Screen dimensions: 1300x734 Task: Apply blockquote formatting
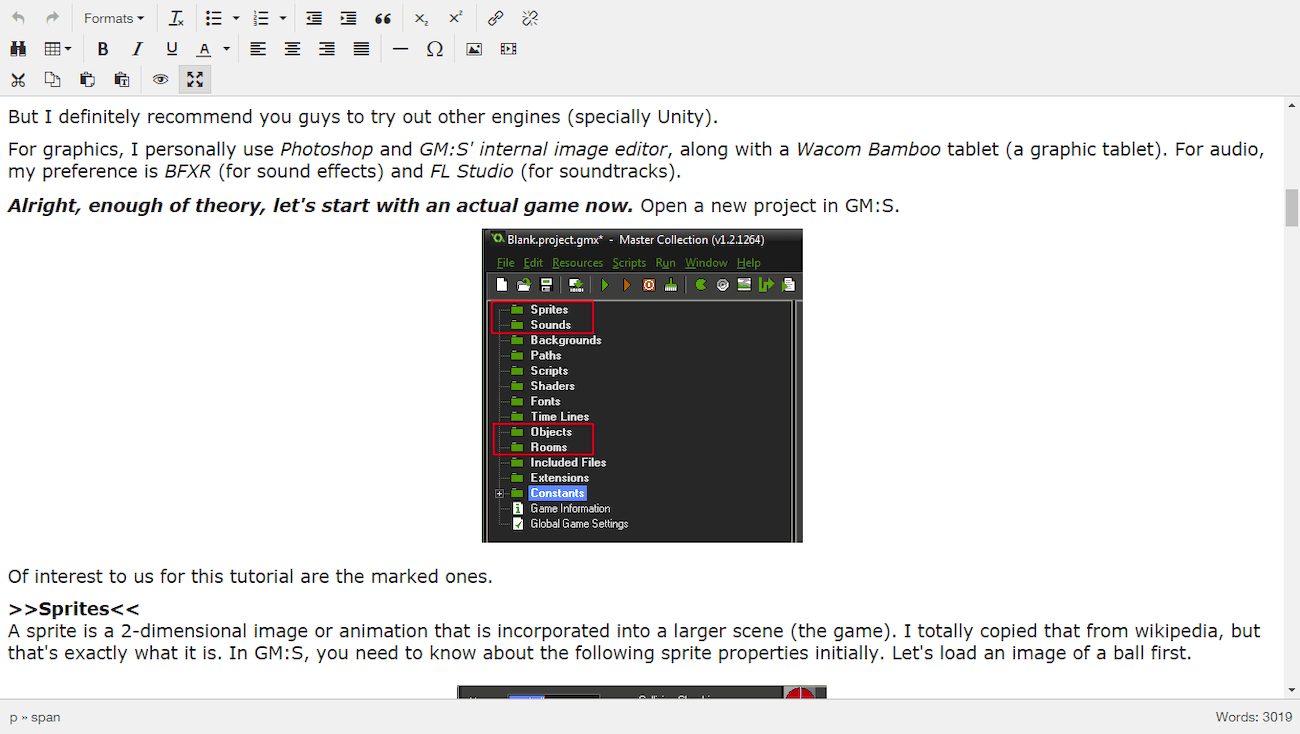382,18
